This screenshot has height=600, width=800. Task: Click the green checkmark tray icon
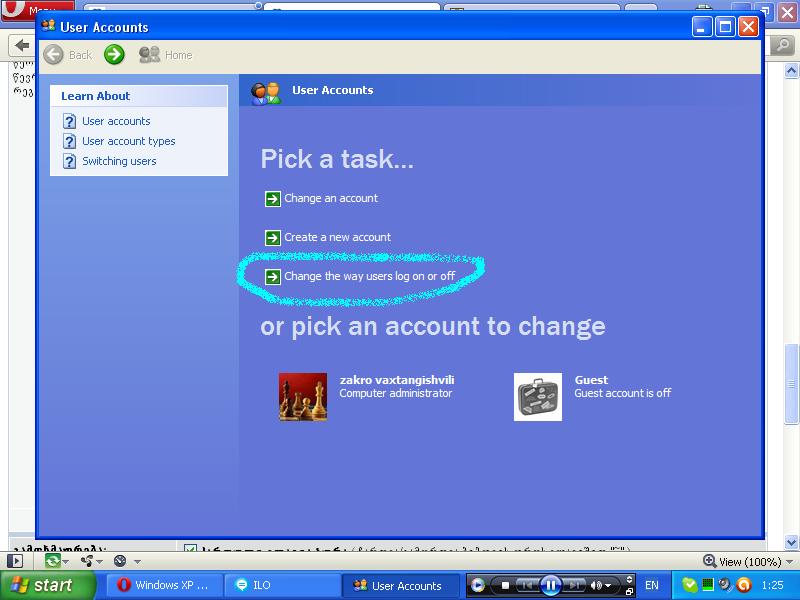689,585
